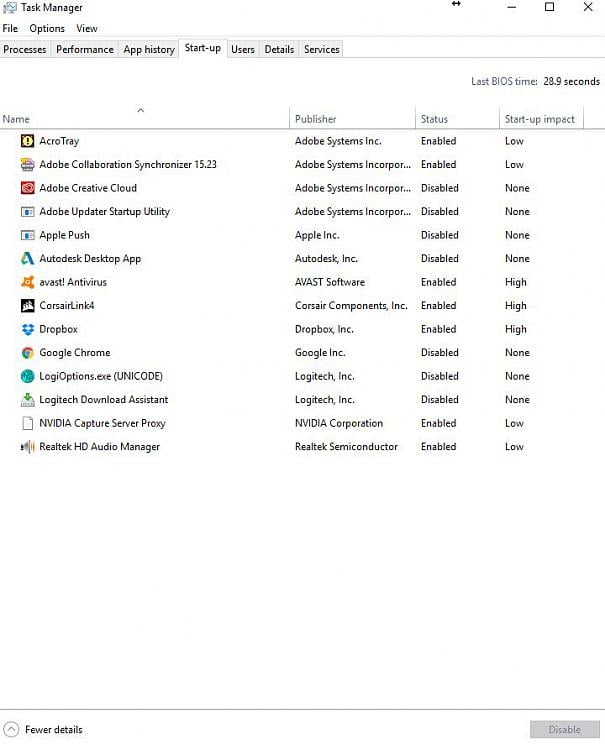The image size is (605, 750).
Task: Click 'Google Inc.' publisher cell
Action: pyautogui.click(x=320, y=353)
